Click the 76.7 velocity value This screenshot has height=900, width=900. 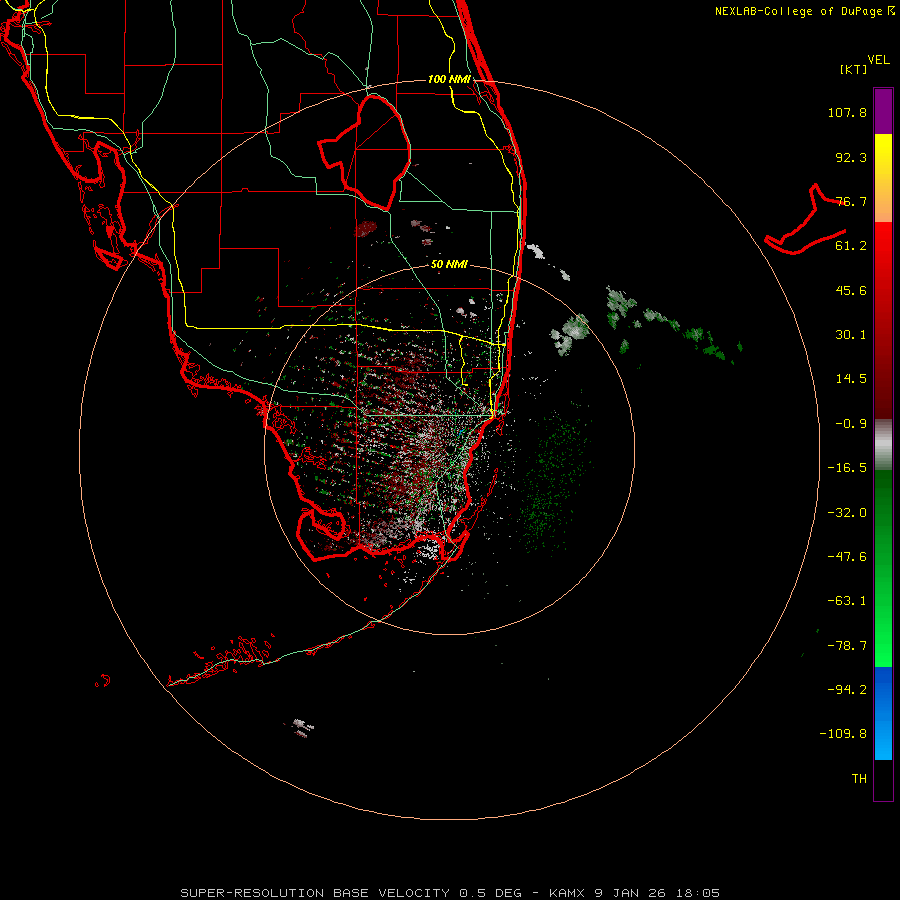(851, 201)
